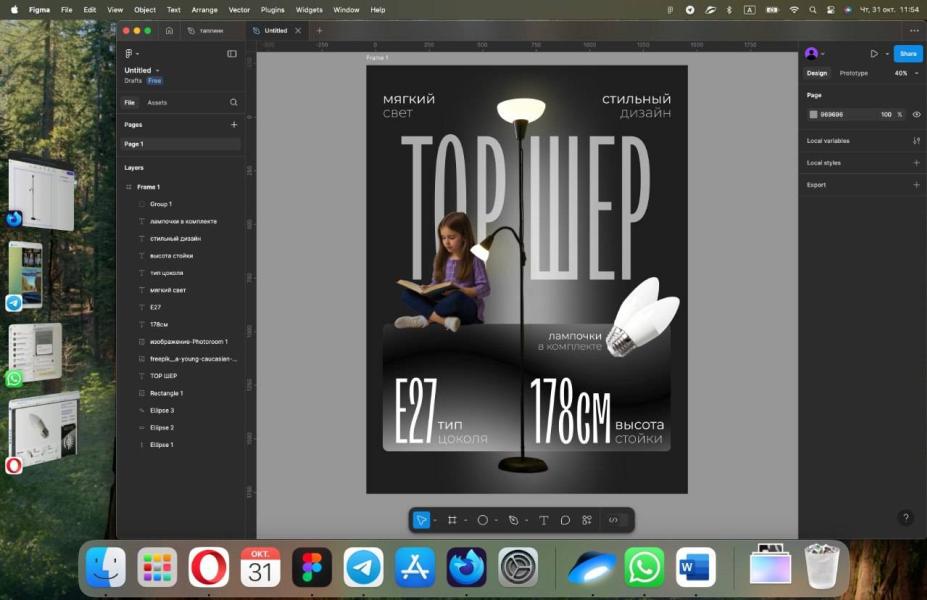Pick the Comment tool
This screenshot has width=927, height=600.
click(565, 520)
